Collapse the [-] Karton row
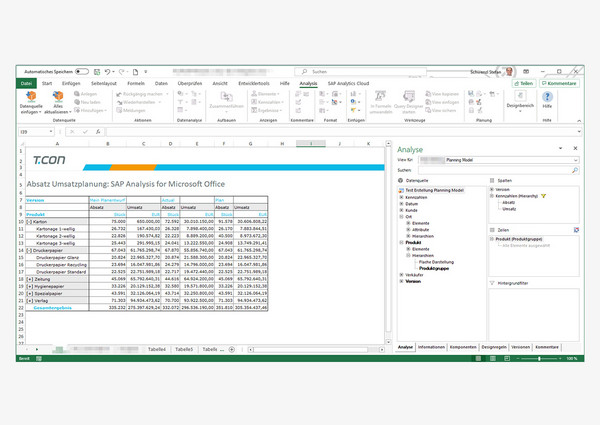The width and height of the screenshot is (600, 425). pyautogui.click(x=29, y=221)
